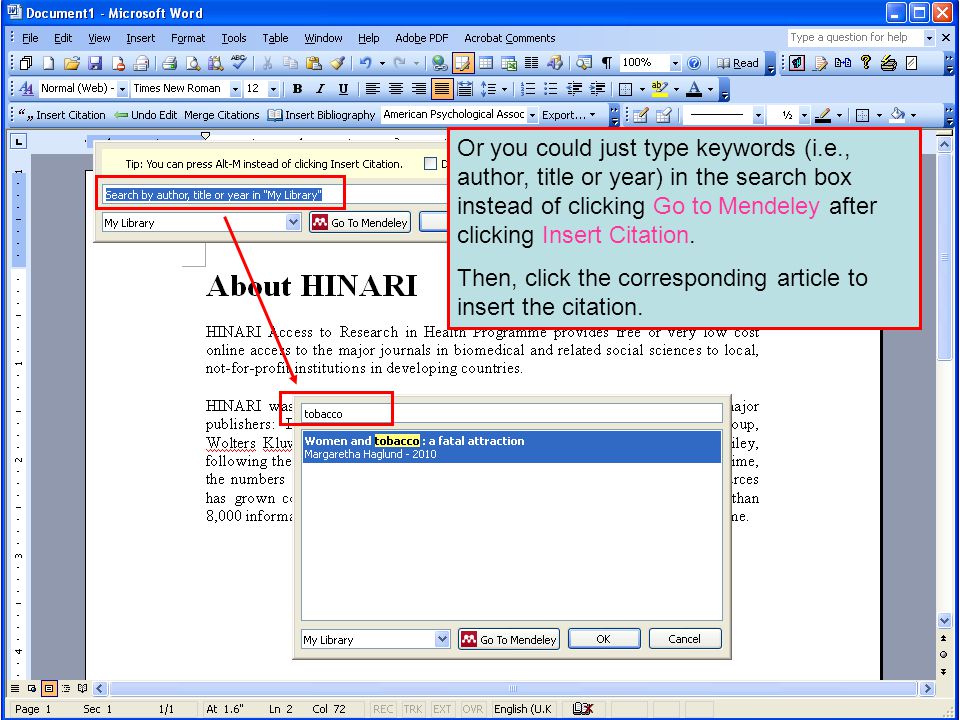Image resolution: width=960 pixels, height=720 pixels.
Task: Toggle Center paragraph alignment
Action: 396,89
